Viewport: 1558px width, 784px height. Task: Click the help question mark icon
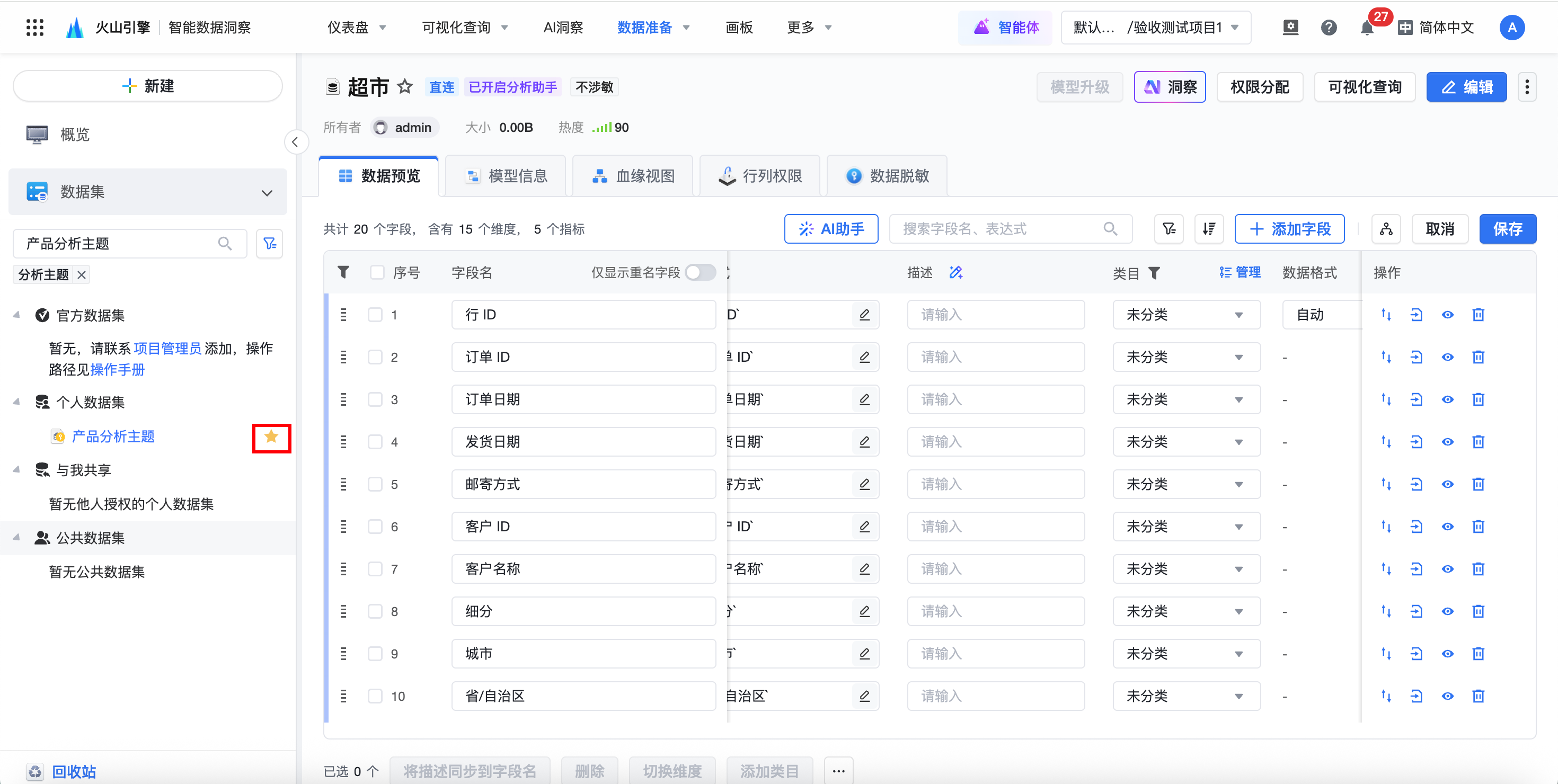point(1328,28)
